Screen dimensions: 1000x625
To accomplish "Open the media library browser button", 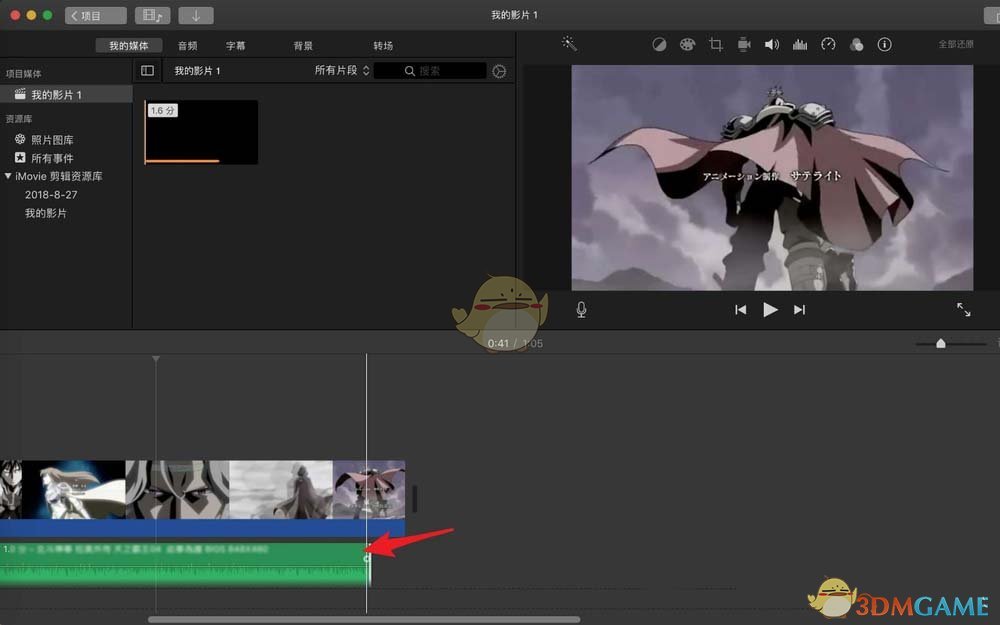I will [x=153, y=15].
